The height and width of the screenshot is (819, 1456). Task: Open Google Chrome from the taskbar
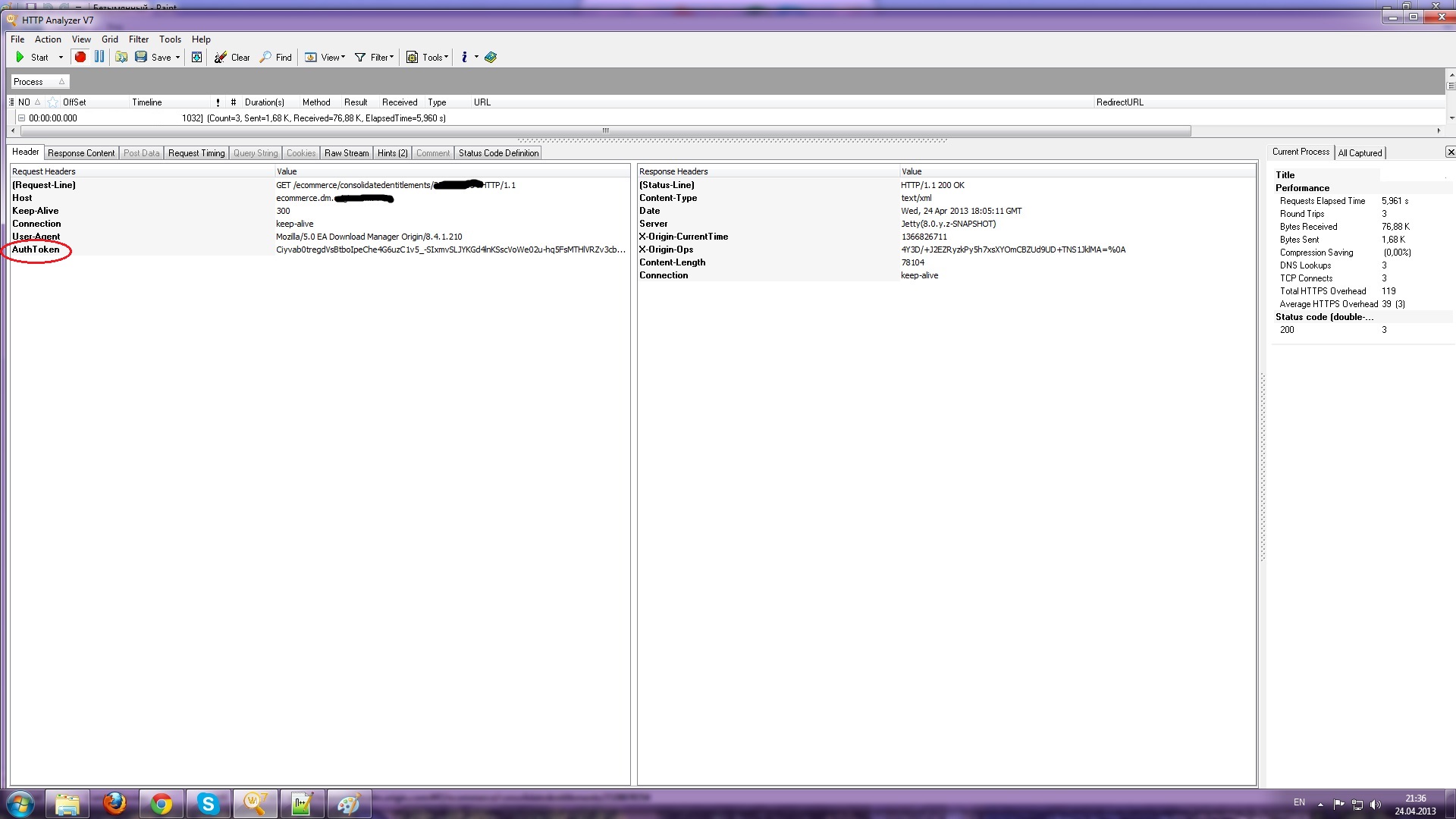point(161,804)
